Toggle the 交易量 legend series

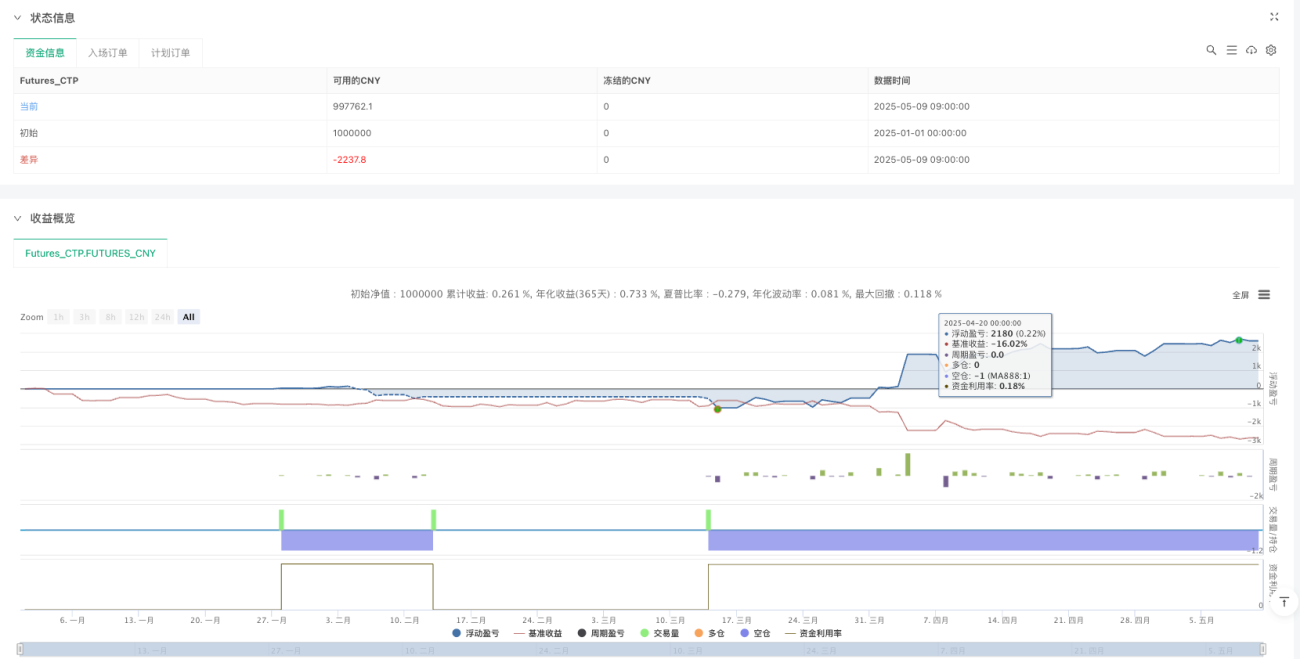tap(660, 633)
